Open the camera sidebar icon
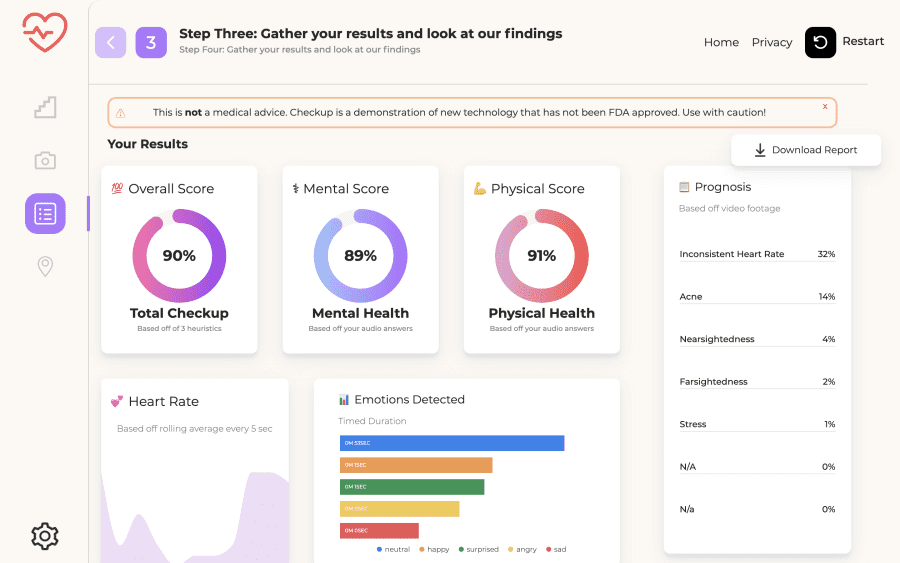Image resolution: width=900 pixels, height=563 pixels. coord(45,160)
